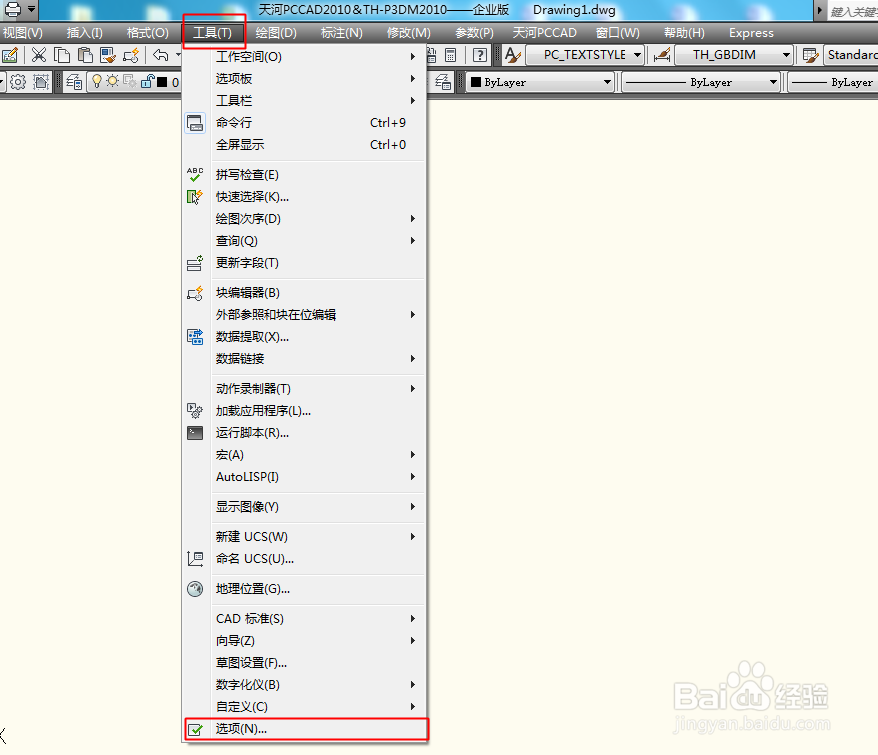Click the InfoCenter expand arrow button
Image resolution: width=878 pixels, height=755 pixels.
tap(820, 10)
